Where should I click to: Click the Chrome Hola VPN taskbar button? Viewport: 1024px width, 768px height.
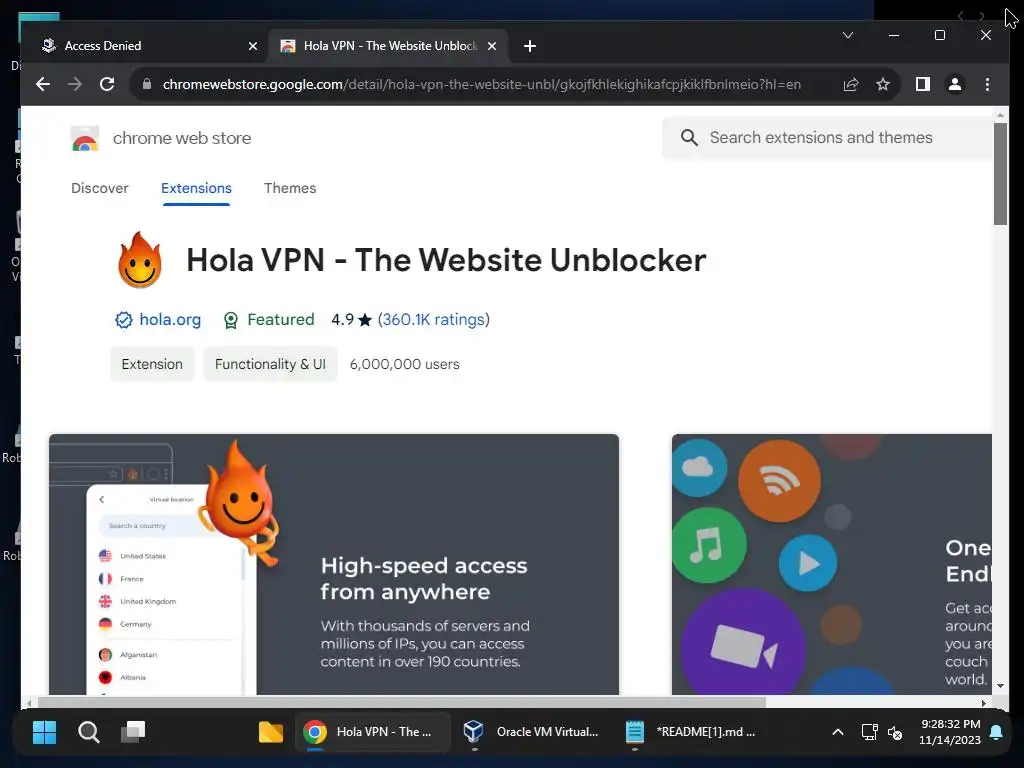click(373, 732)
